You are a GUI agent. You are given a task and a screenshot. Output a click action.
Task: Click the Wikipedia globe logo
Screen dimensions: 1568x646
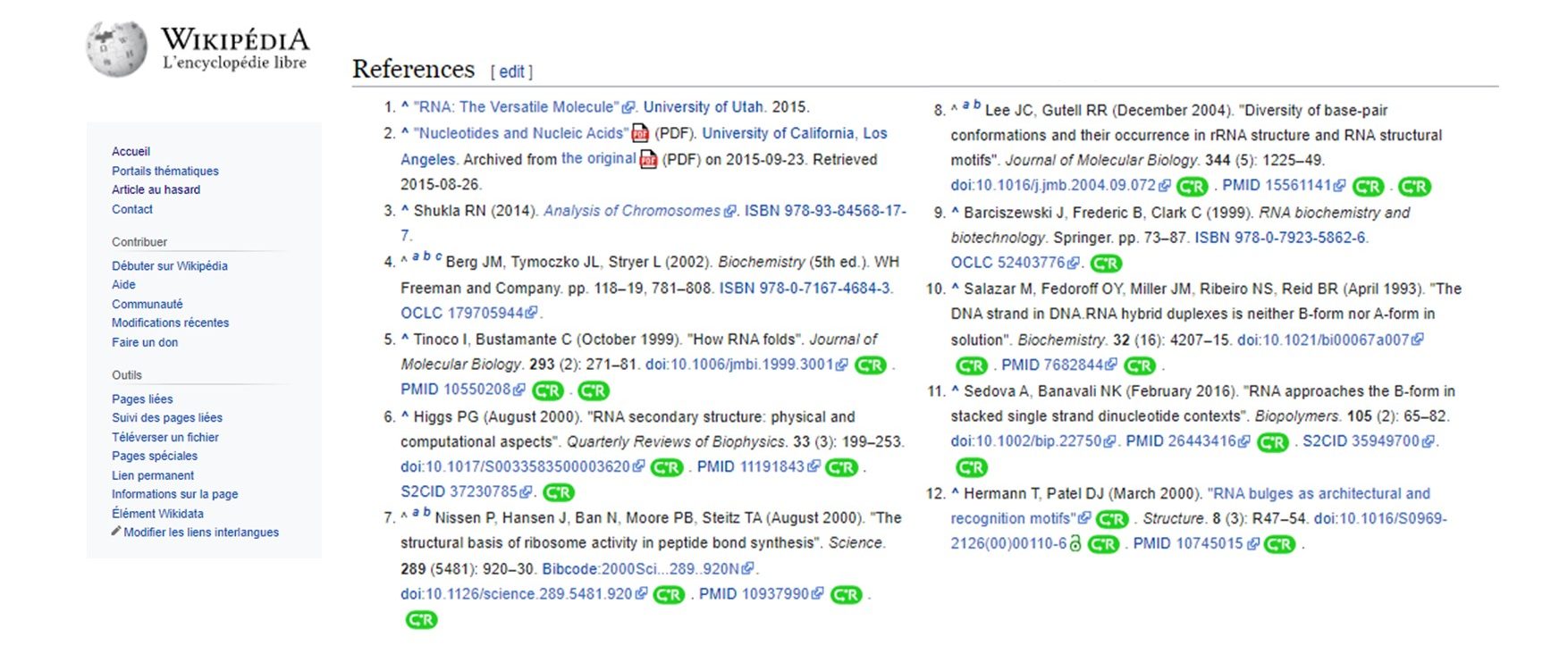coord(117,48)
